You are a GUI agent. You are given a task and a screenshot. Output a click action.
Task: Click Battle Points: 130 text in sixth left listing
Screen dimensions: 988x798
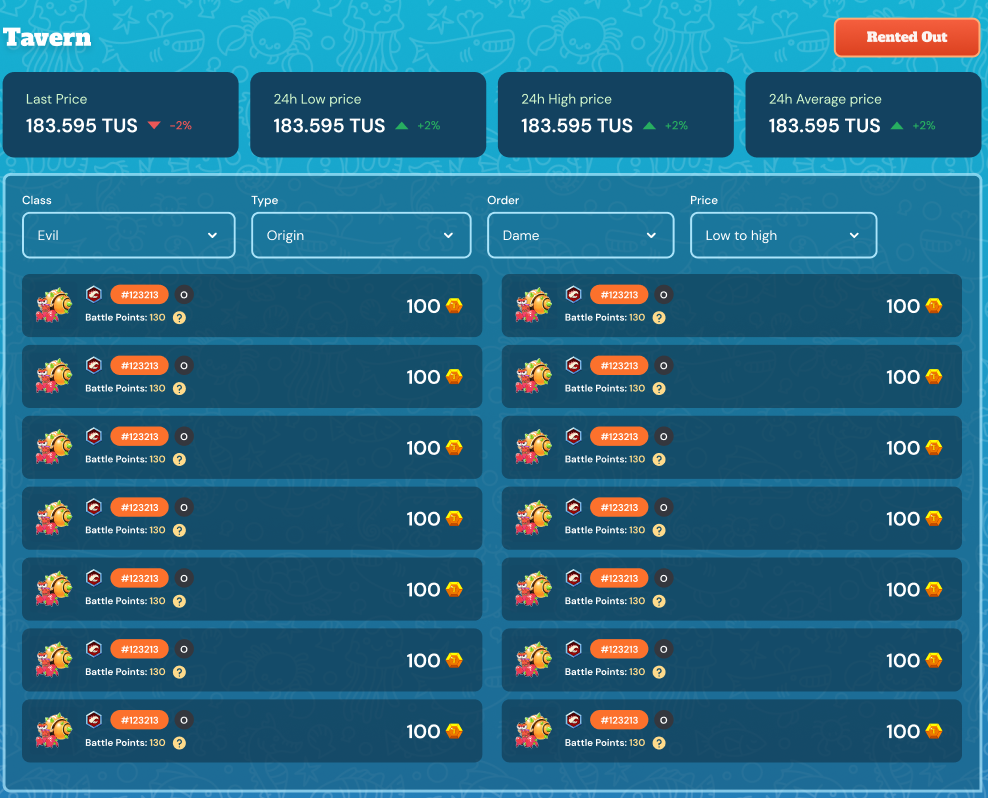click(x=125, y=672)
